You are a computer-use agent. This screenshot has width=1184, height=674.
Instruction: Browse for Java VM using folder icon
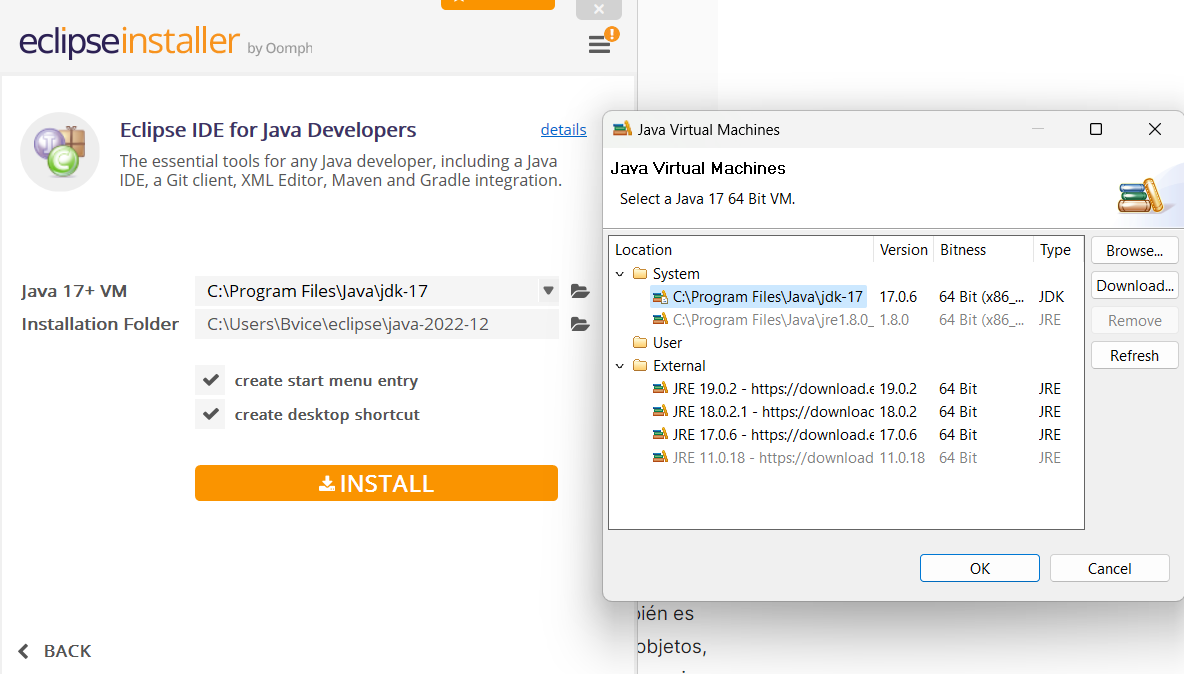tap(580, 291)
